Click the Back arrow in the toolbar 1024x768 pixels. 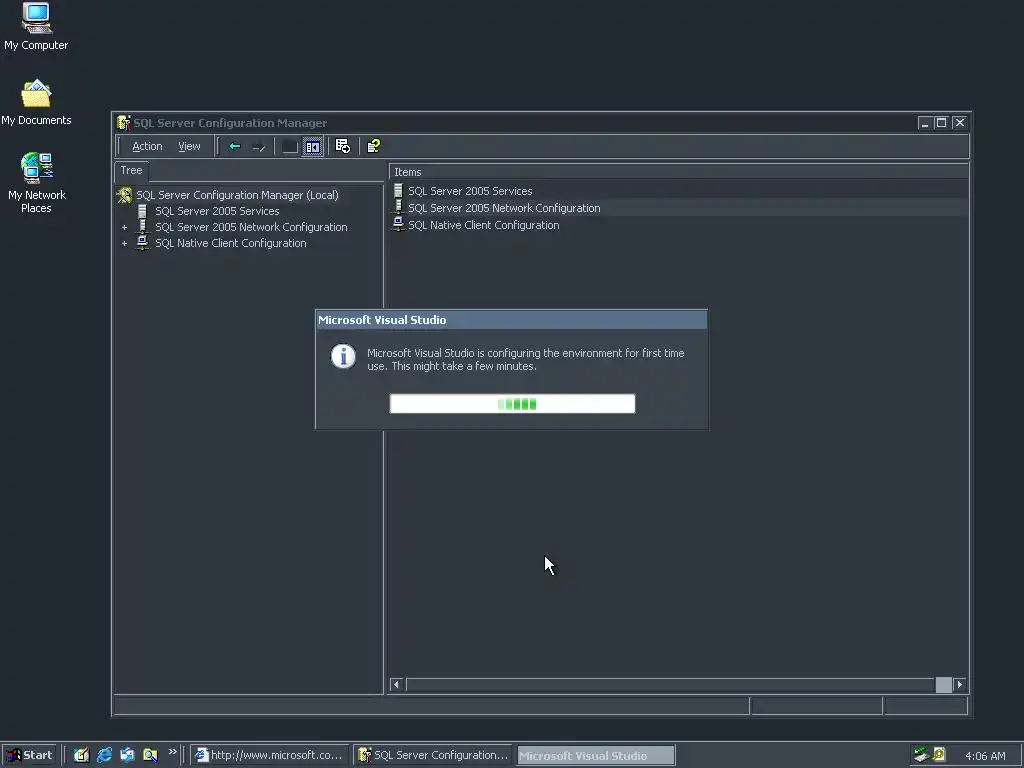coord(235,146)
